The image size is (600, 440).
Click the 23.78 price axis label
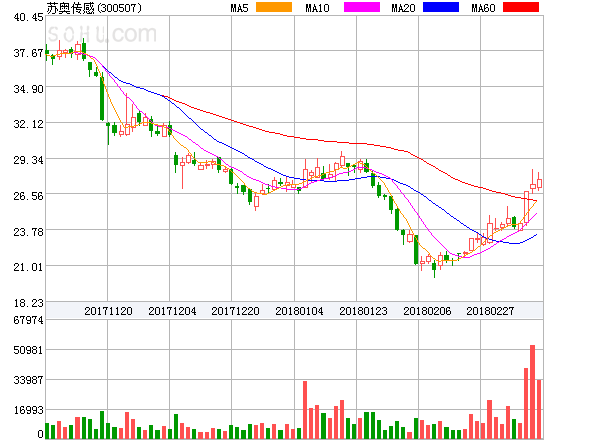pos(28,232)
